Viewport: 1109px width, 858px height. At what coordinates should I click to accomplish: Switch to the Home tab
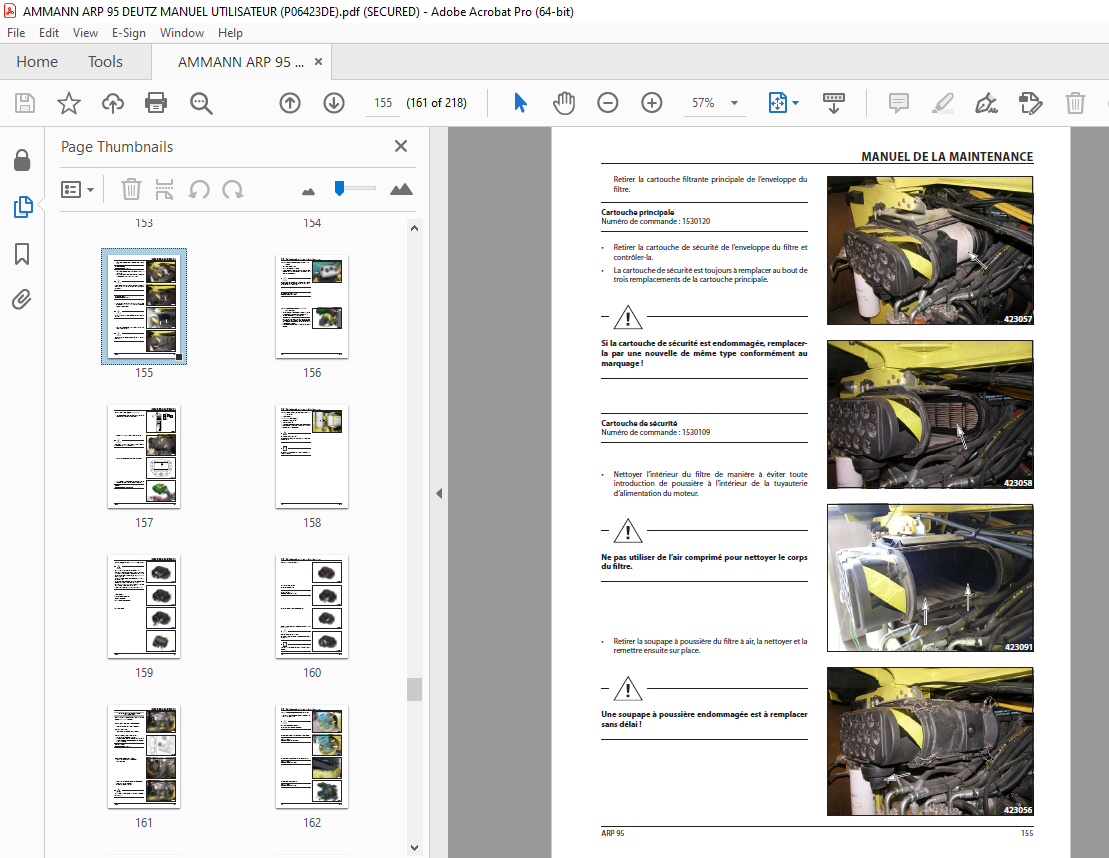pyautogui.click(x=37, y=62)
